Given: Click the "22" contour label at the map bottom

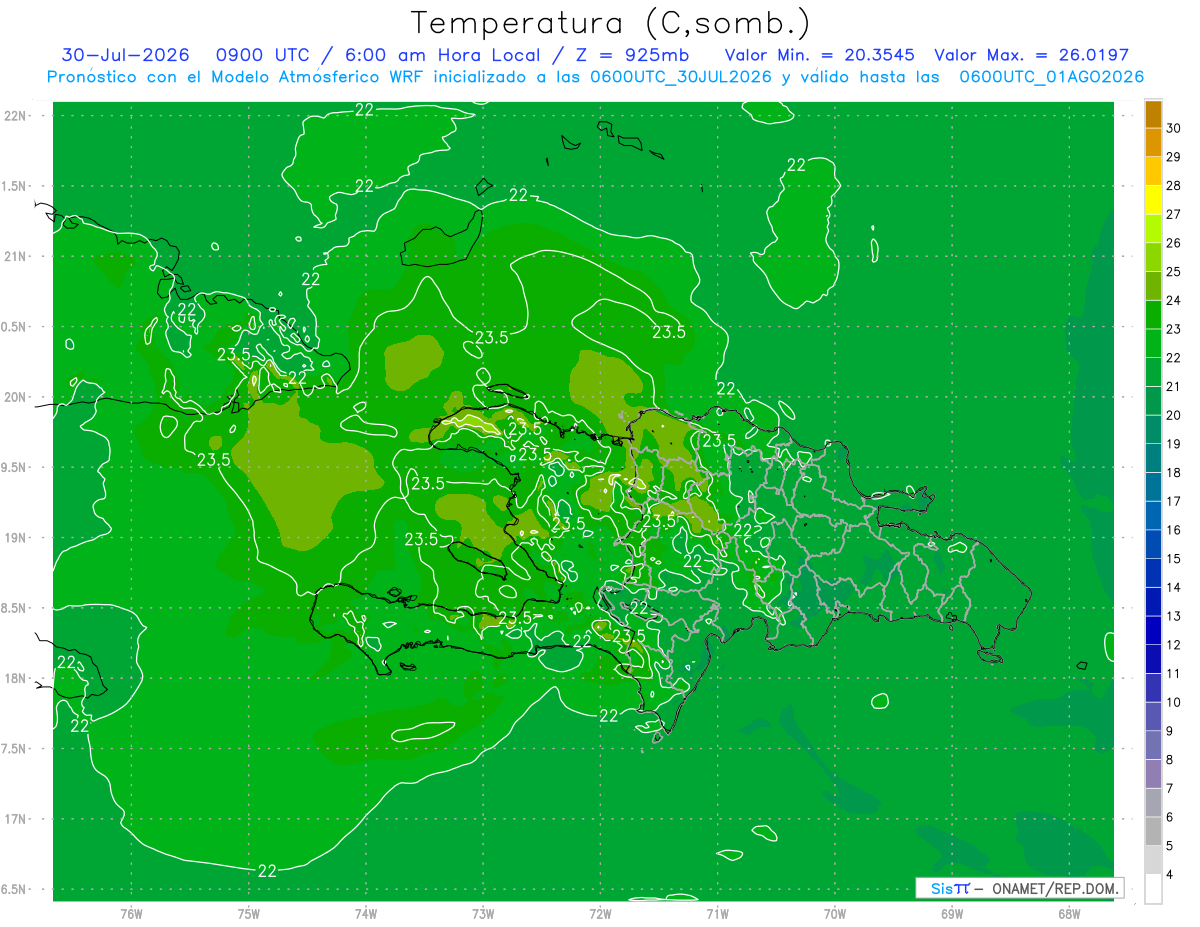Looking at the screenshot, I should tap(267, 871).
